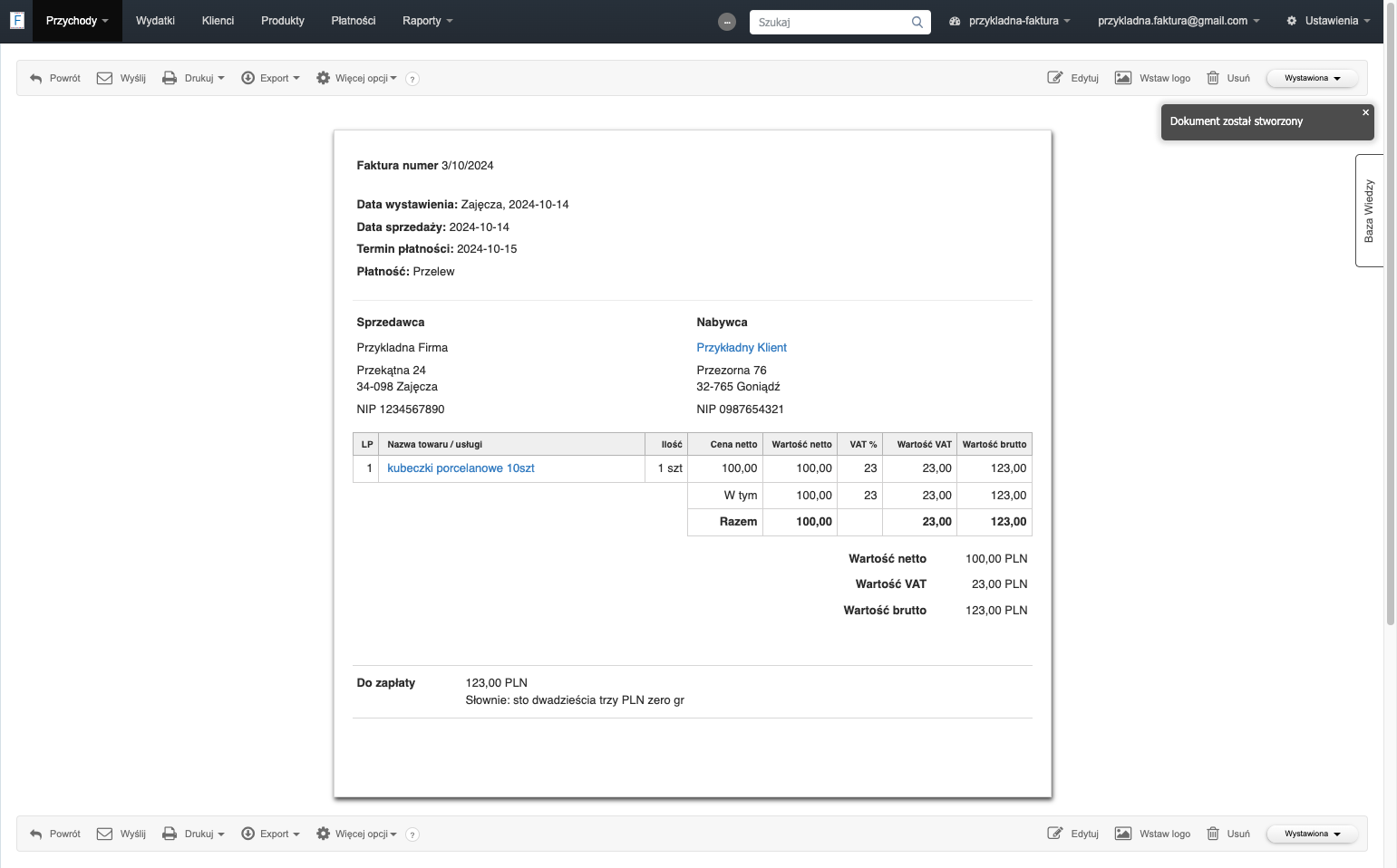Viewport: 1397px width, 868px height.
Task: Open the 'kubeczki porcelanowe 10szt' product link
Action: tap(461, 468)
